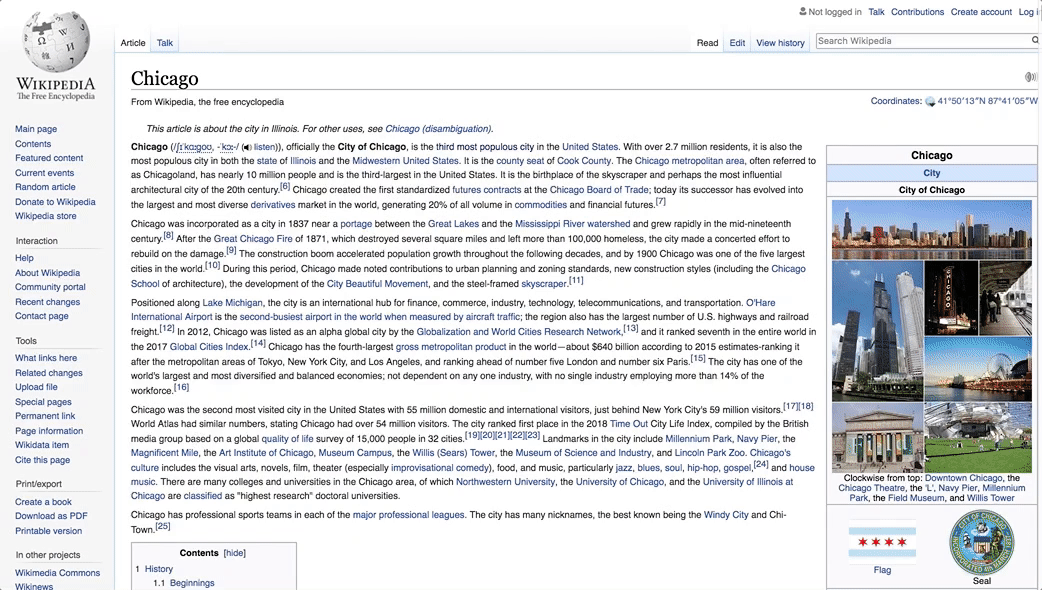Open the Community portal link

tap(51, 287)
